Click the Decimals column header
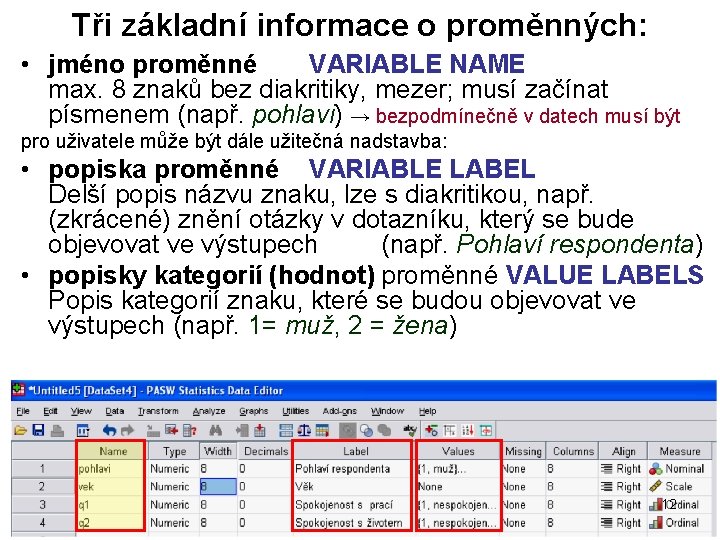 point(265,451)
